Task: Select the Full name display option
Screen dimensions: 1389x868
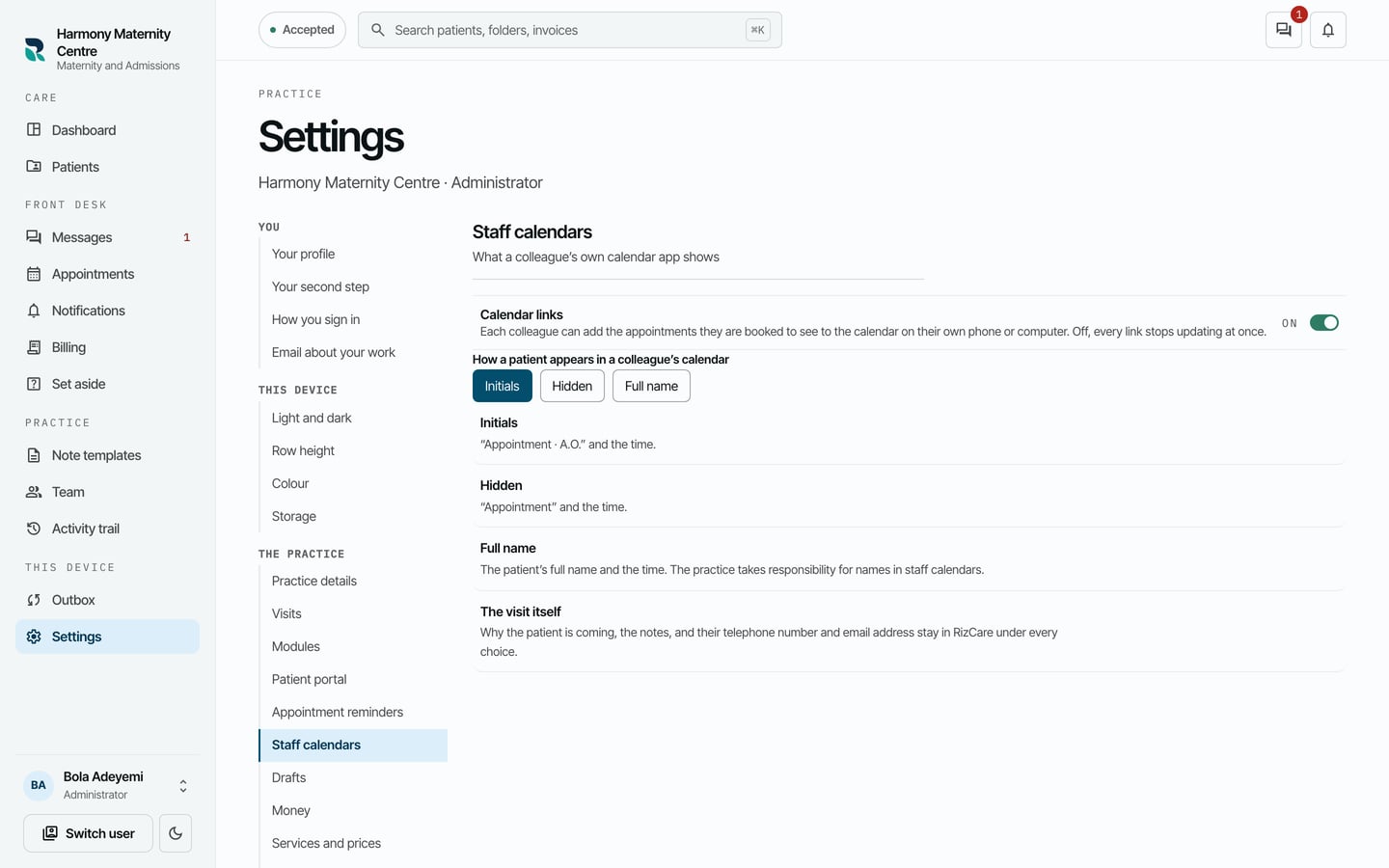Action: pos(651,386)
